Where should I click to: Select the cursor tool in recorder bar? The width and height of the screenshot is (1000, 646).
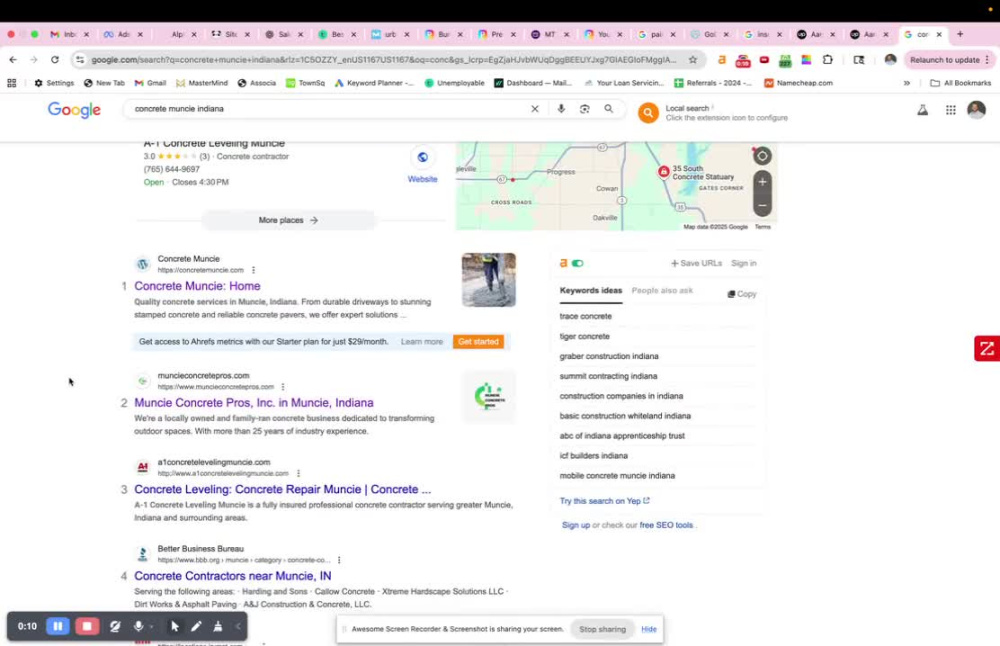coord(175,626)
